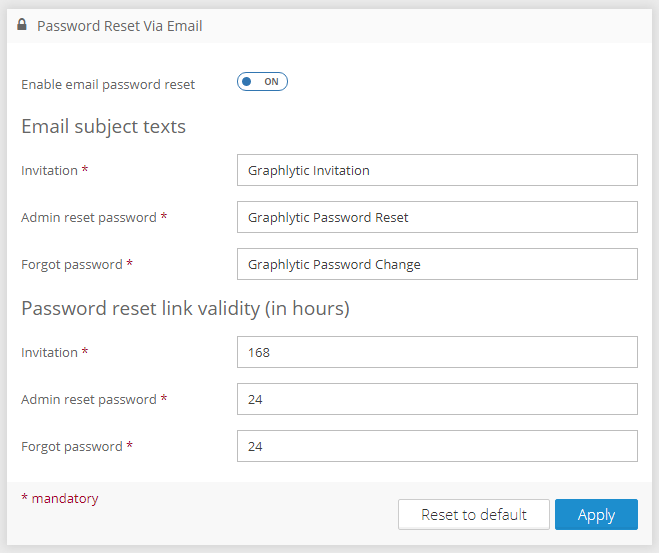This screenshot has height=553, width=659.
Task: Select the Graphlytic Password Change subject field
Action: [437, 264]
